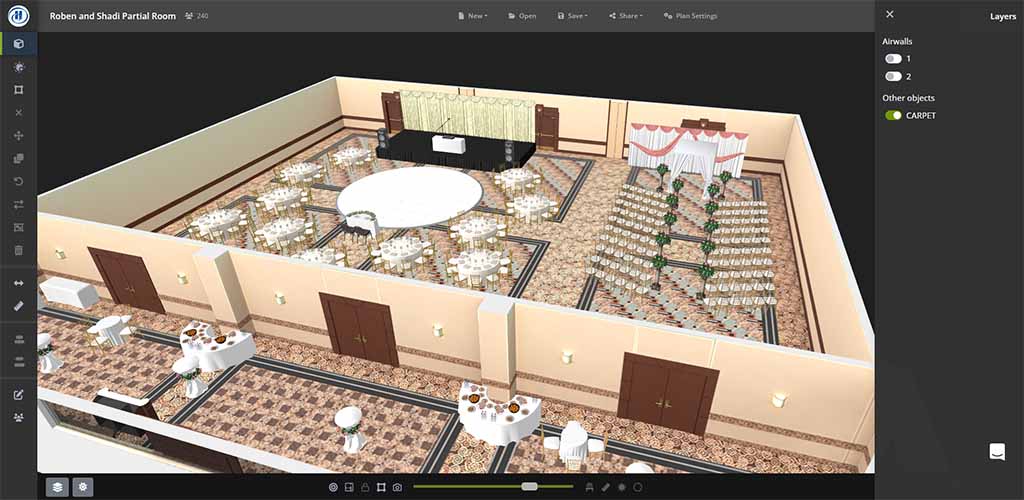Click the large round white dance floor
Viewport: 1024px width, 500px height.
[409, 197]
